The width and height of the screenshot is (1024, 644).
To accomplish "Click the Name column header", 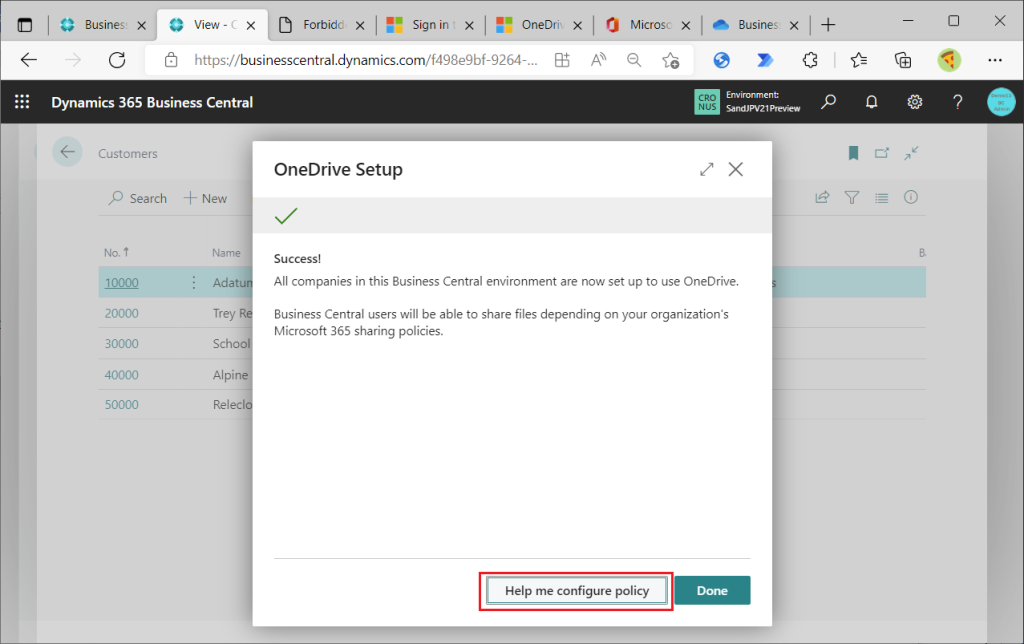I will coord(226,253).
